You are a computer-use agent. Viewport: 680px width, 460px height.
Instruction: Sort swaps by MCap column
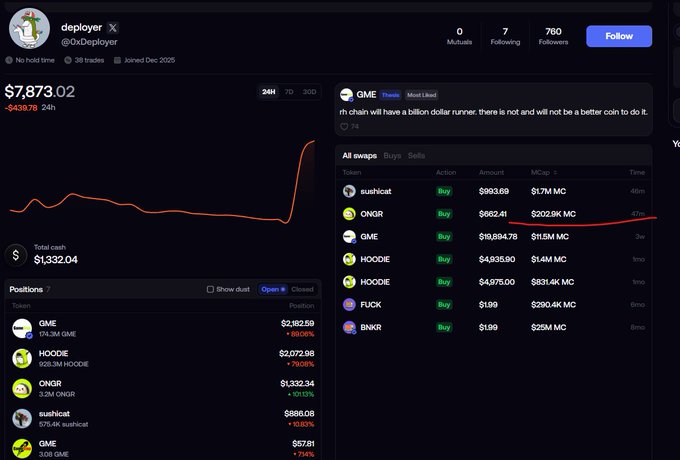pos(544,173)
